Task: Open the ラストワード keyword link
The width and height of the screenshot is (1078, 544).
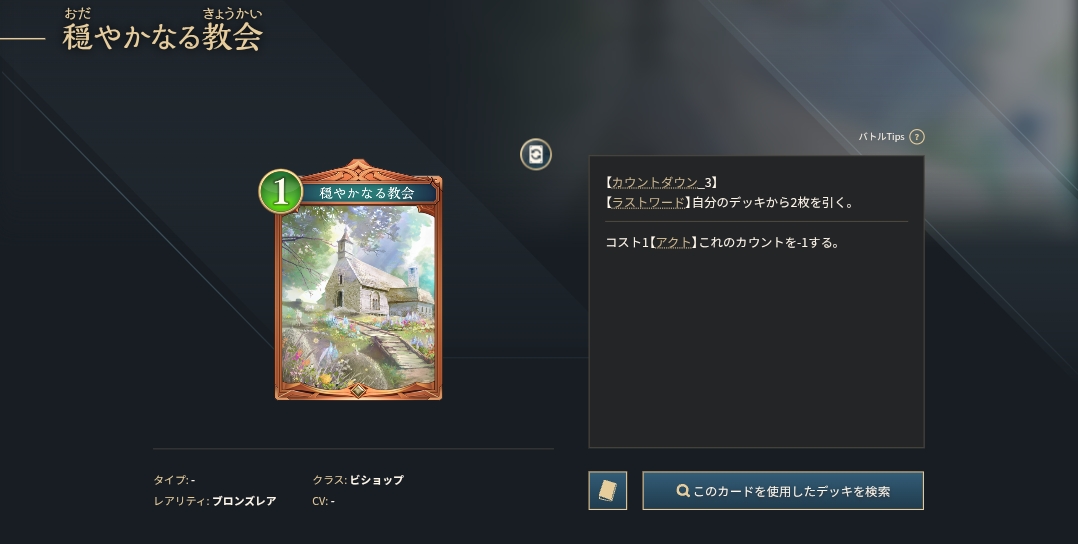Action: (648, 203)
